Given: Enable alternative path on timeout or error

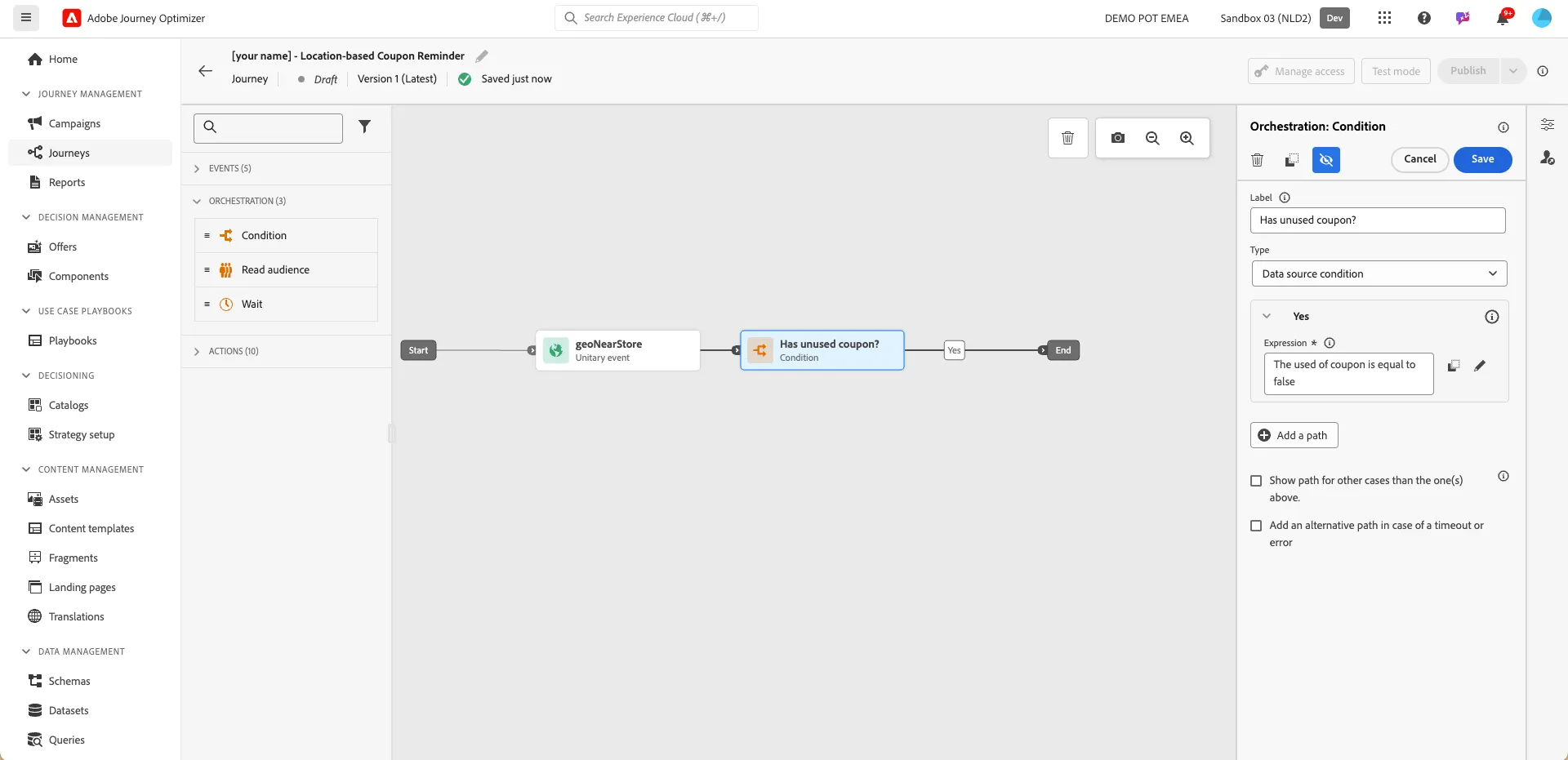Looking at the screenshot, I should click(1256, 526).
